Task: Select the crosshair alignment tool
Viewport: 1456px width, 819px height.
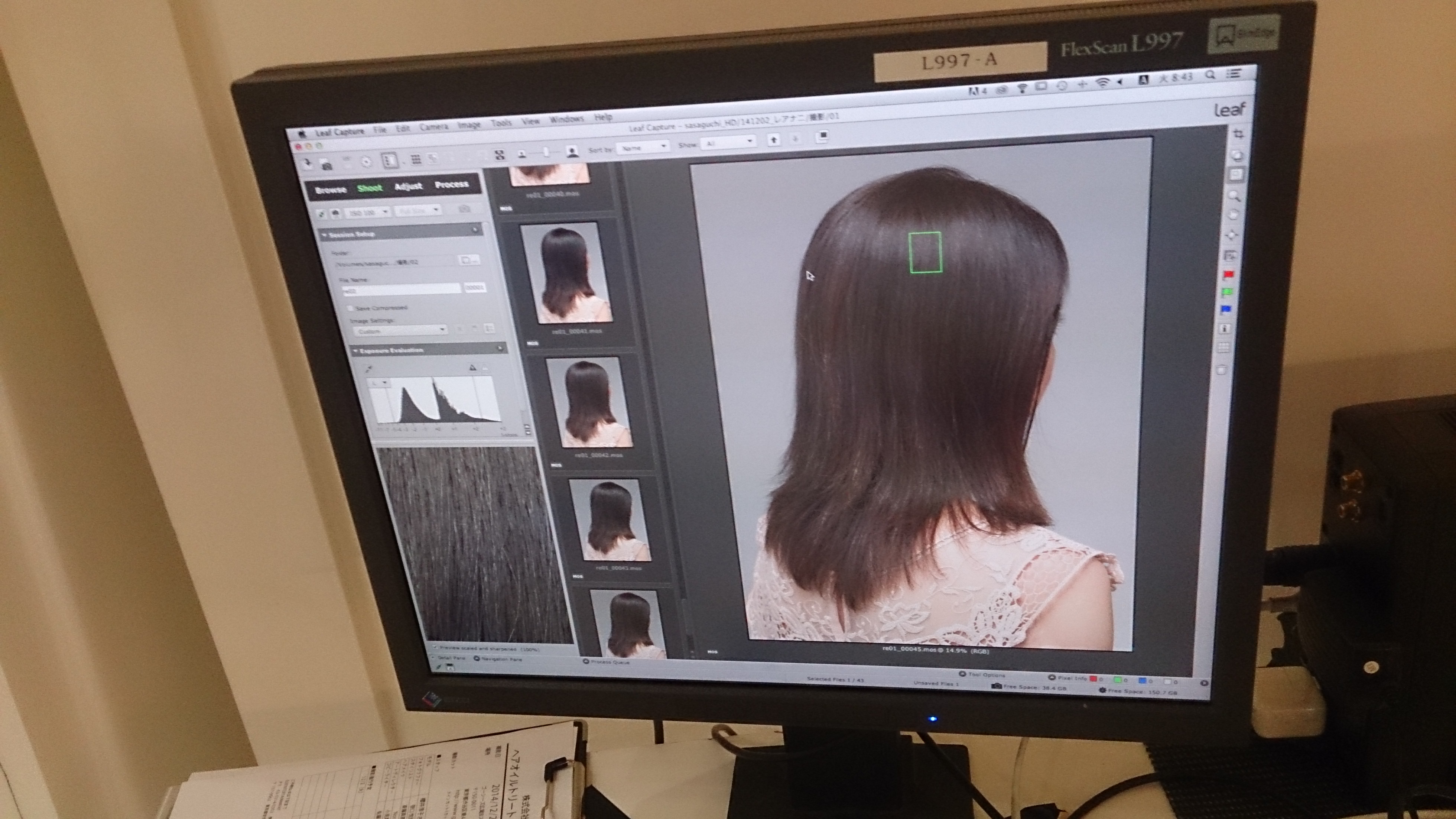Action: click(1232, 235)
